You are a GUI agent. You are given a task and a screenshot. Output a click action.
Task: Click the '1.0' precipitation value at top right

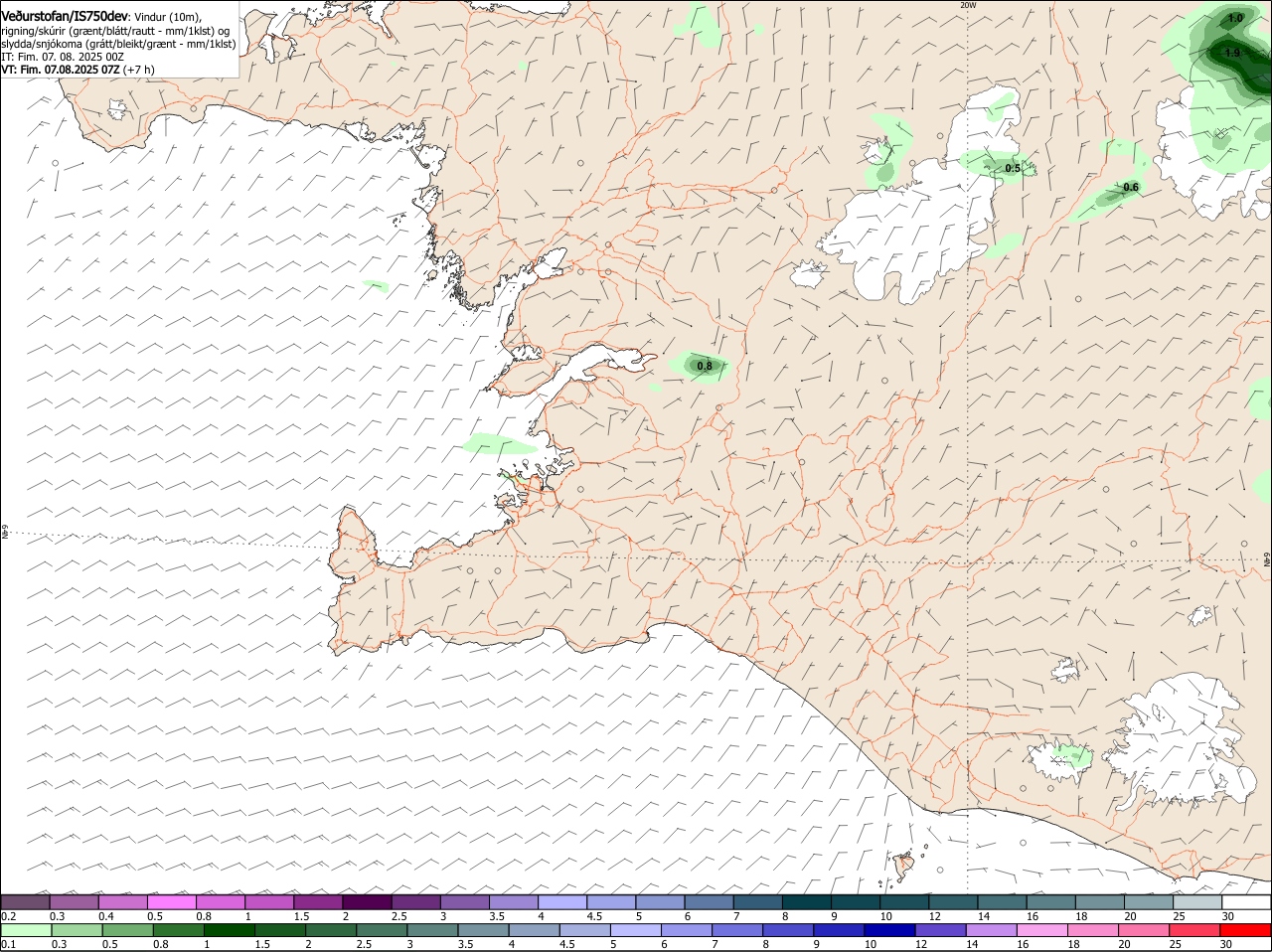click(x=1235, y=18)
